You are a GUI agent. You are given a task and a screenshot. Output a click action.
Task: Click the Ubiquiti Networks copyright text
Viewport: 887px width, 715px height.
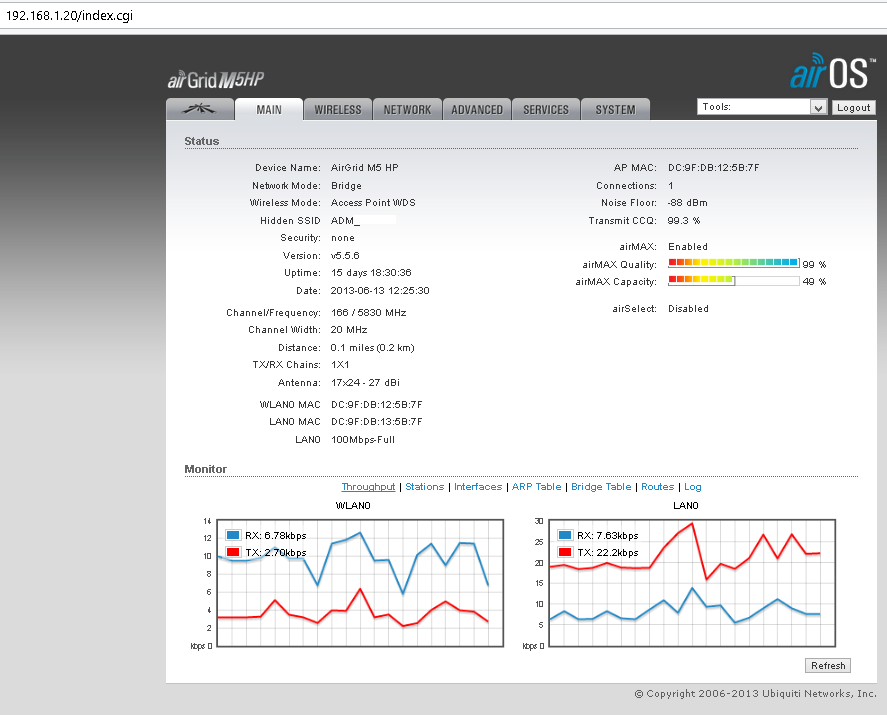(755, 694)
